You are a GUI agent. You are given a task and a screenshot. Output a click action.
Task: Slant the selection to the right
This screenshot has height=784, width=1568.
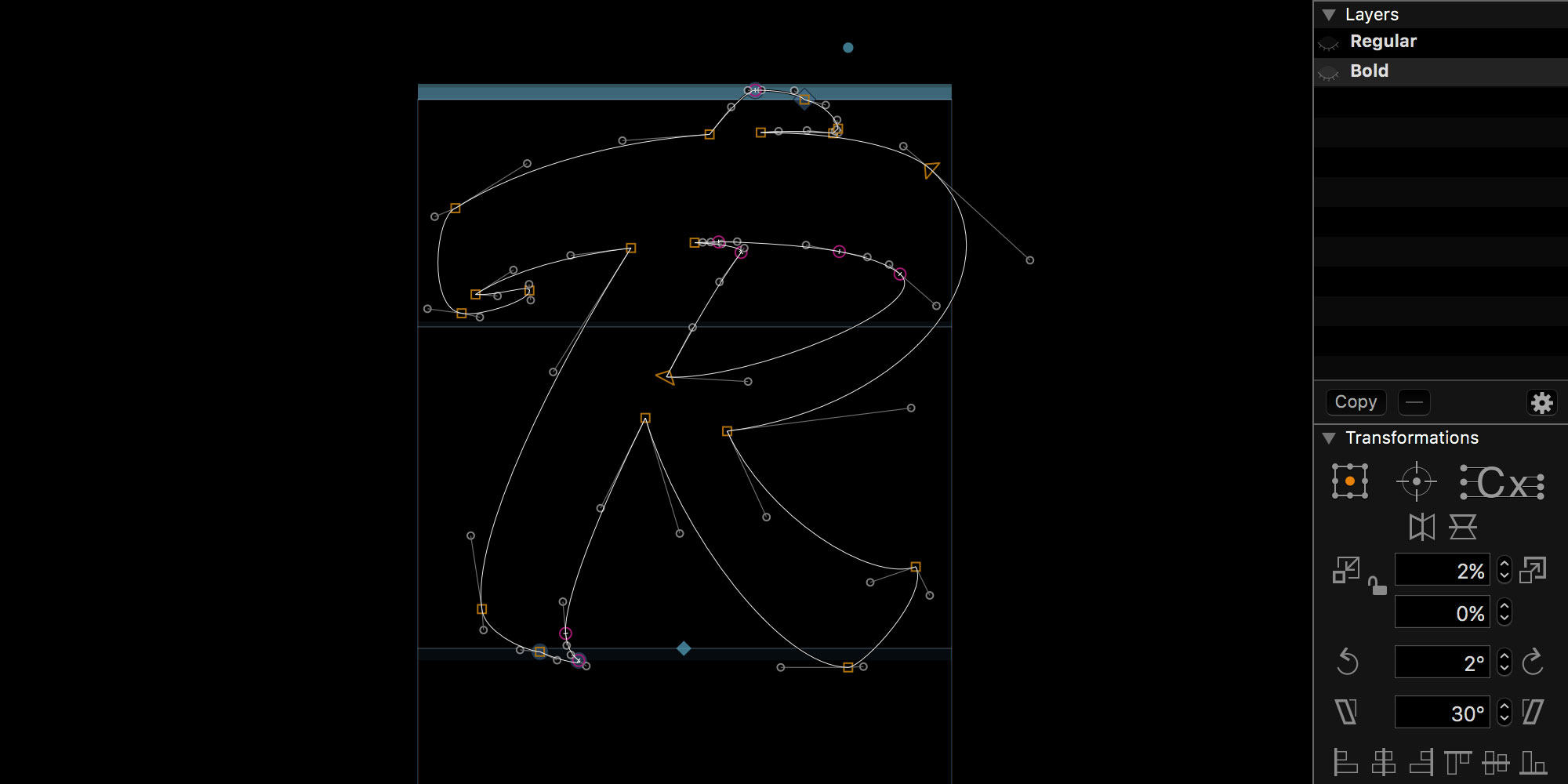coord(1533,713)
